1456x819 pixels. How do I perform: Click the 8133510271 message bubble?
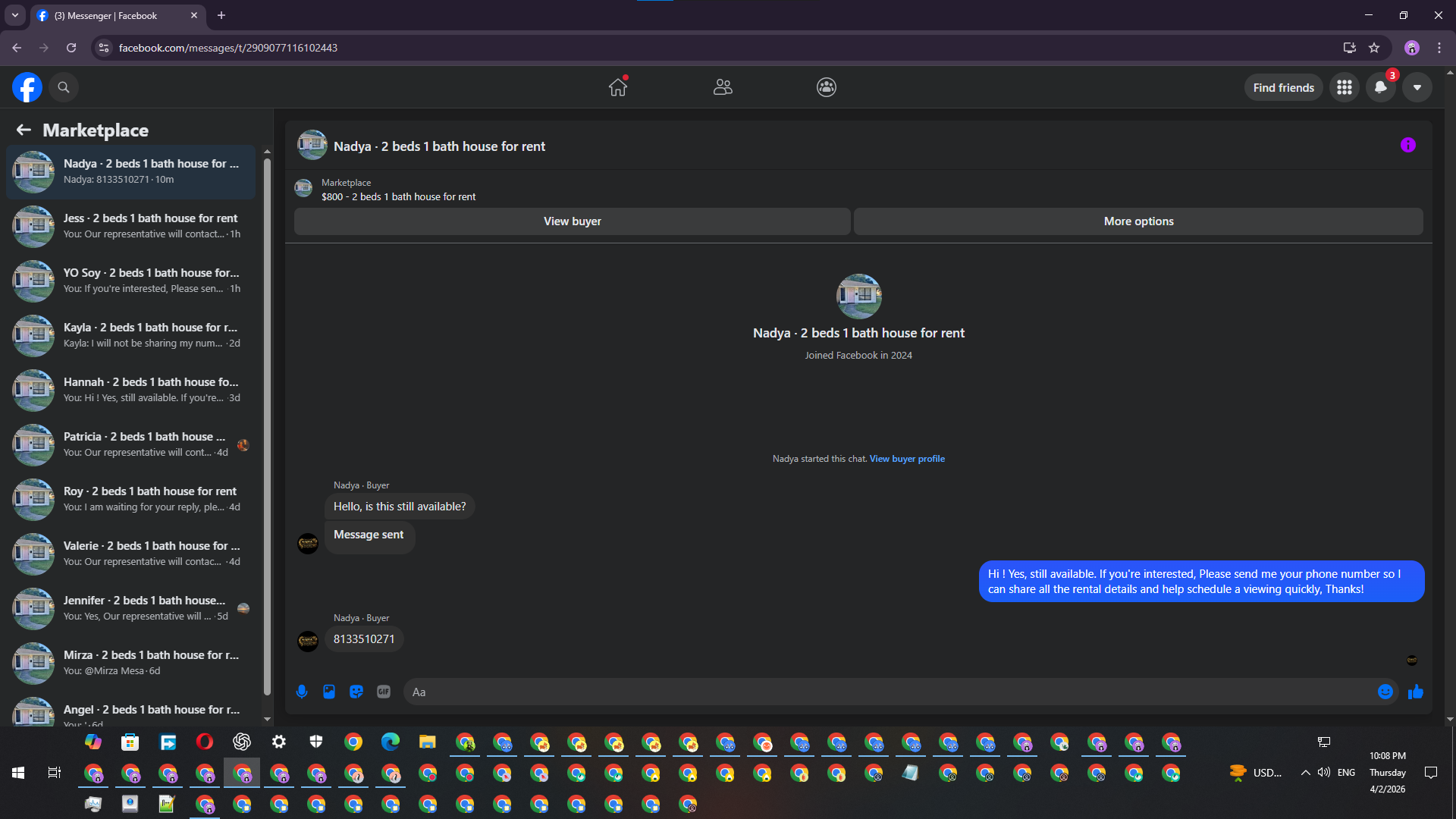(x=364, y=639)
